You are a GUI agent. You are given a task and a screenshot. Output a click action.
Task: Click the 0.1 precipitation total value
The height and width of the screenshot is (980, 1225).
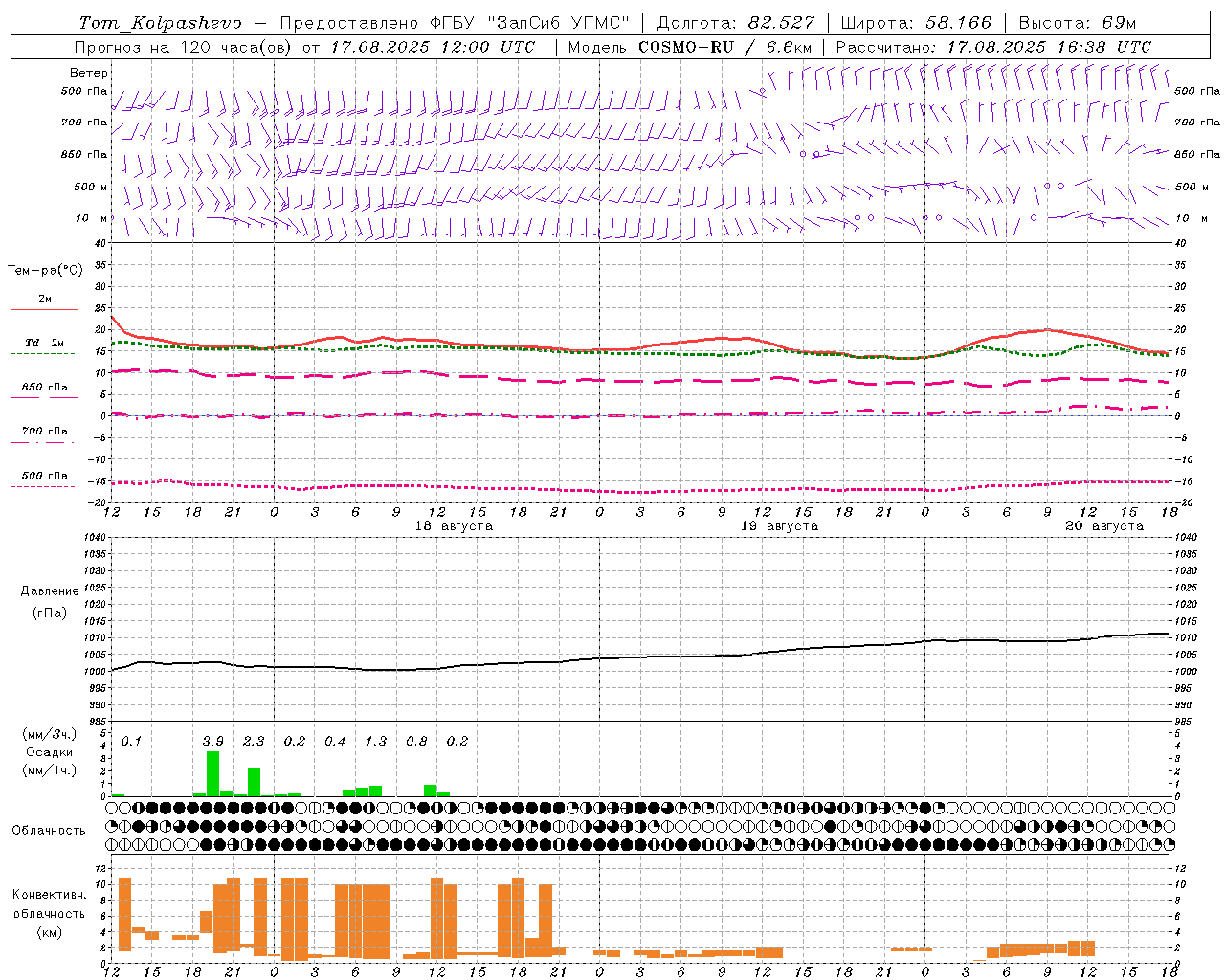tap(131, 742)
